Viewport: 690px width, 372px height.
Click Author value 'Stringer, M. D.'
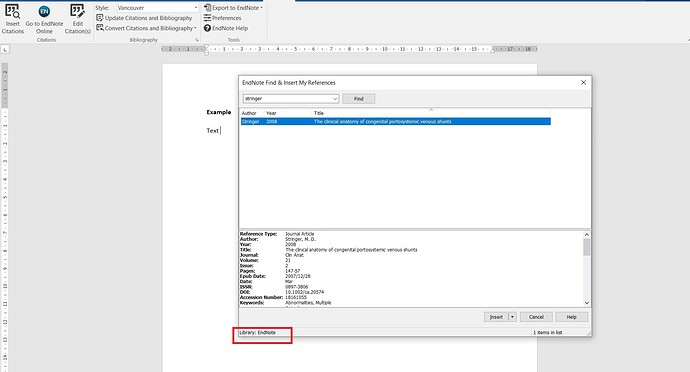coord(301,239)
